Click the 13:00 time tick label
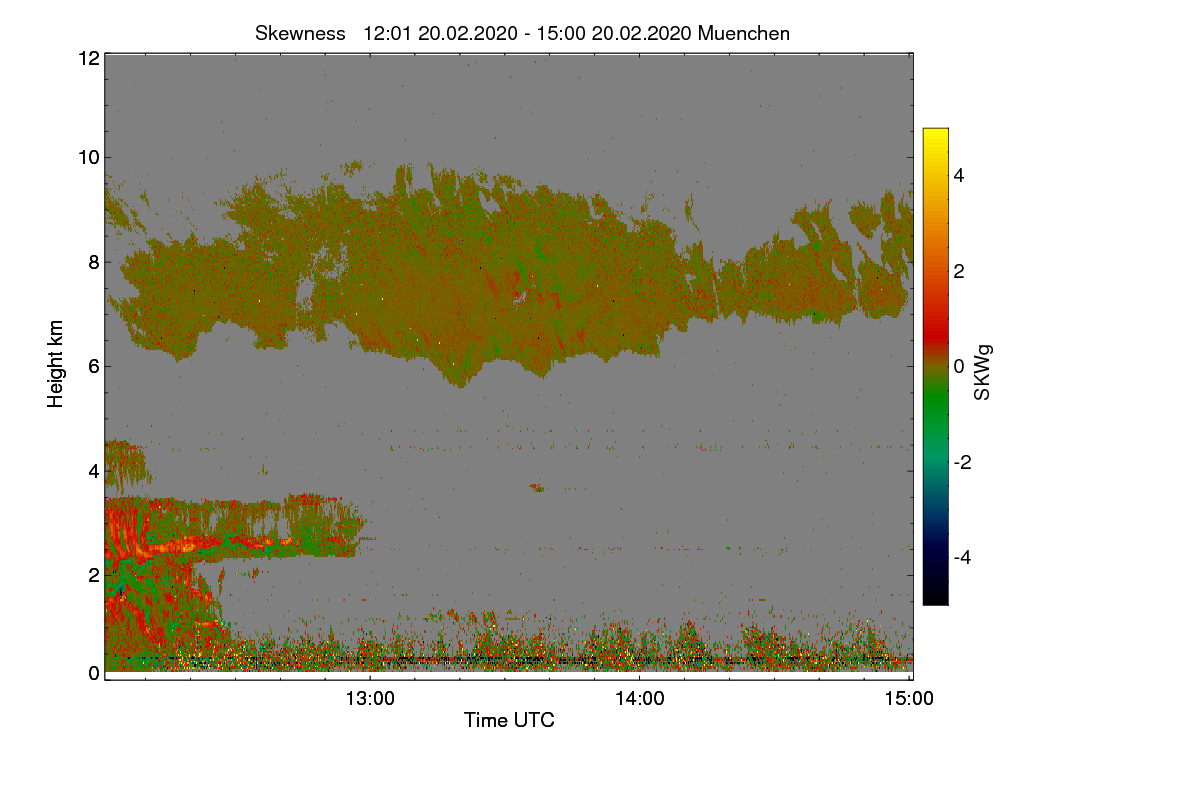The height and width of the screenshot is (800, 1200). [x=370, y=700]
